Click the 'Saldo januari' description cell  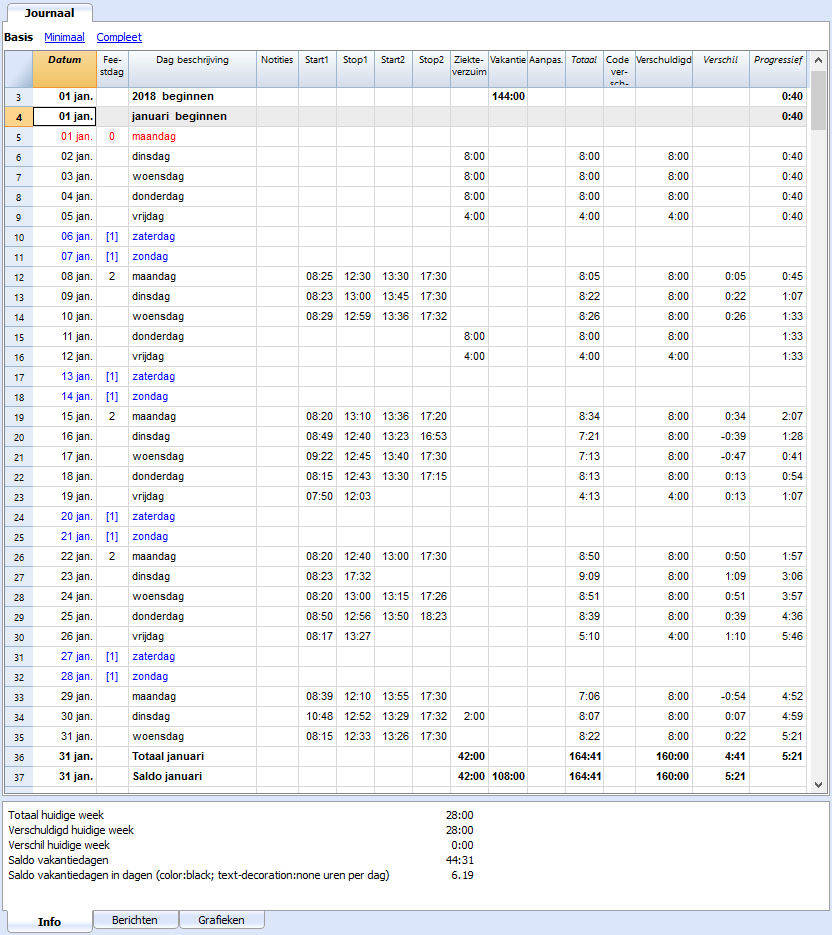coord(193,776)
